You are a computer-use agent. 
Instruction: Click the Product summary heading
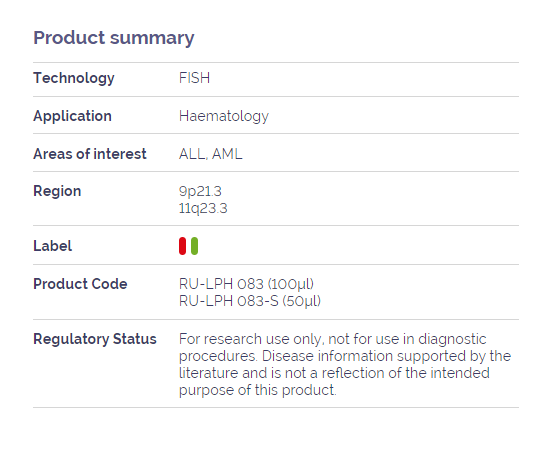click(x=114, y=37)
